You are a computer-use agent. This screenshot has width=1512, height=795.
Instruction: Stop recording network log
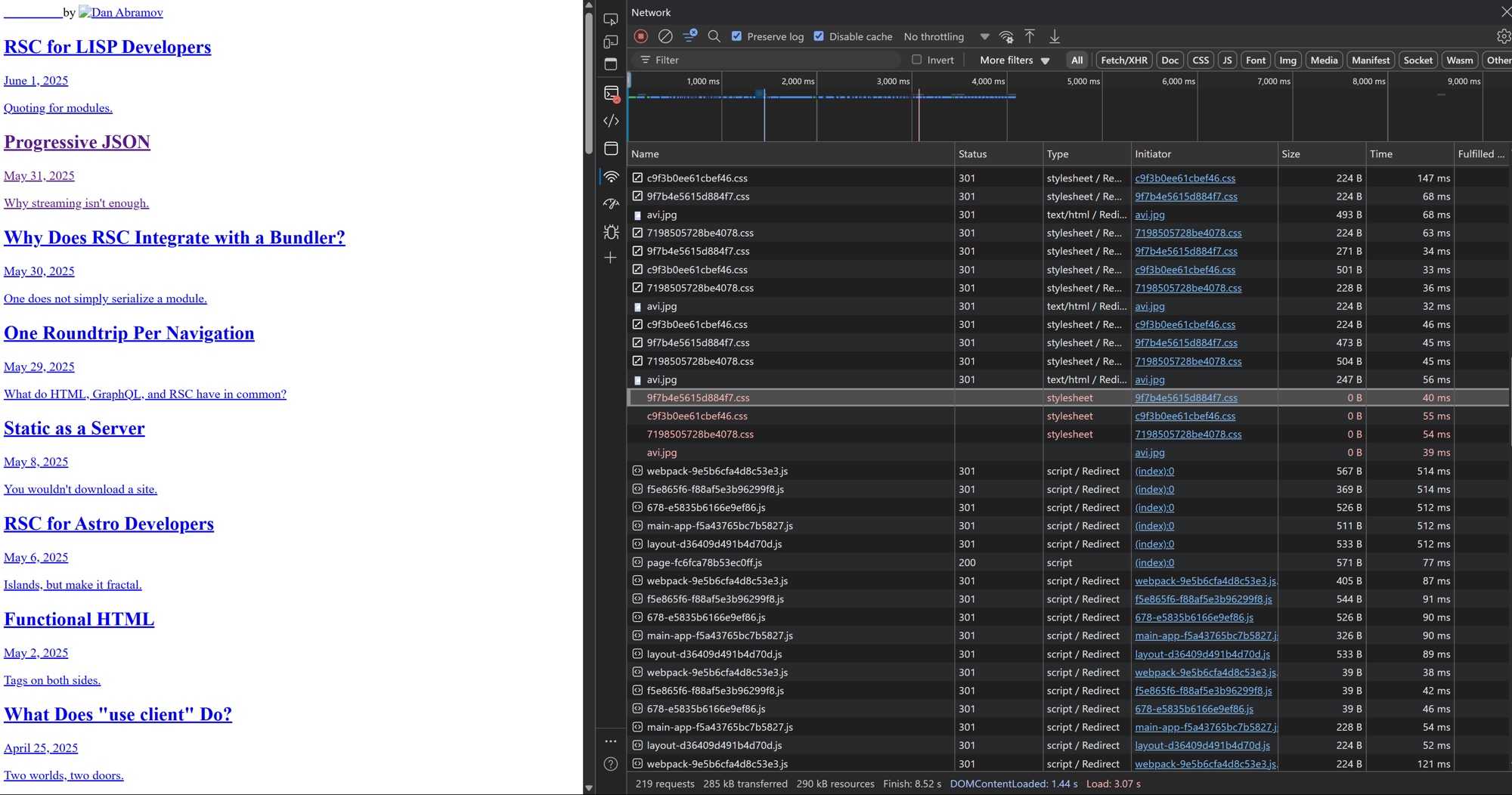(x=641, y=36)
